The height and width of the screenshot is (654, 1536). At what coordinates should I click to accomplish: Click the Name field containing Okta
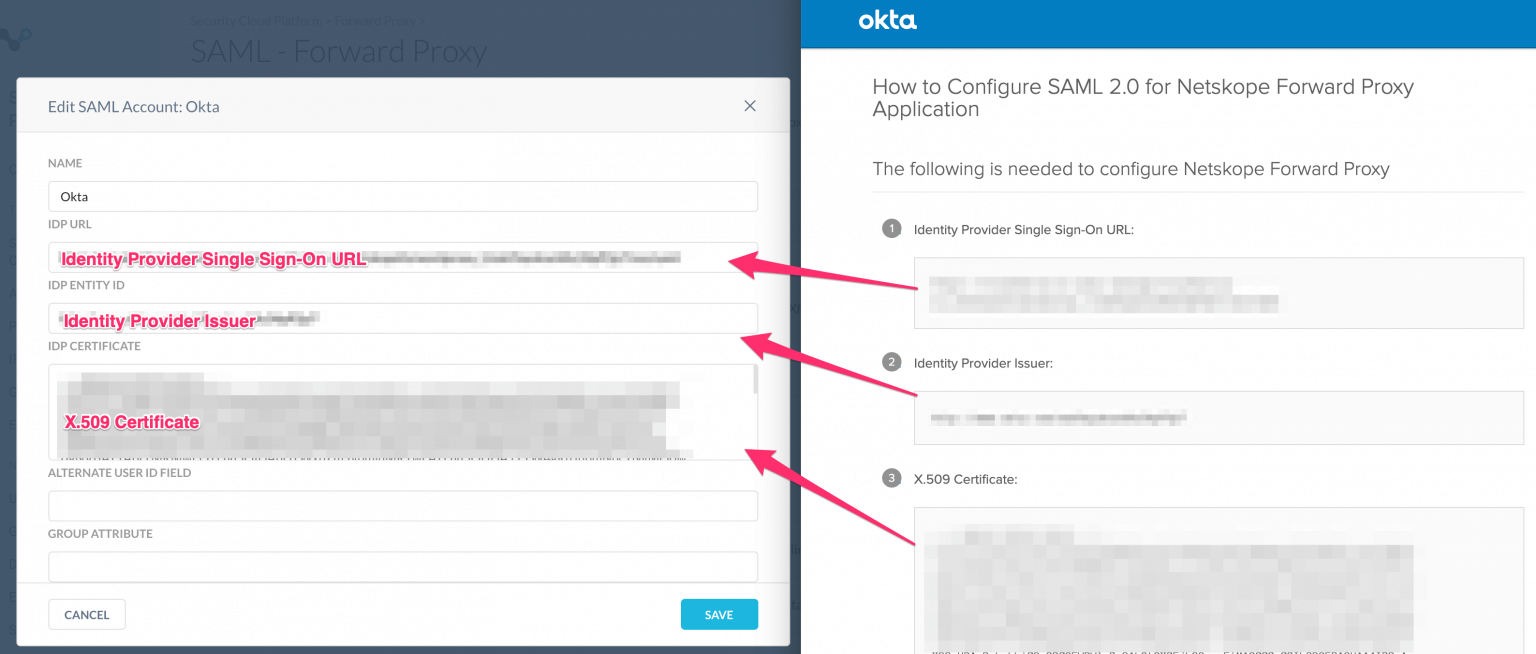tap(403, 196)
